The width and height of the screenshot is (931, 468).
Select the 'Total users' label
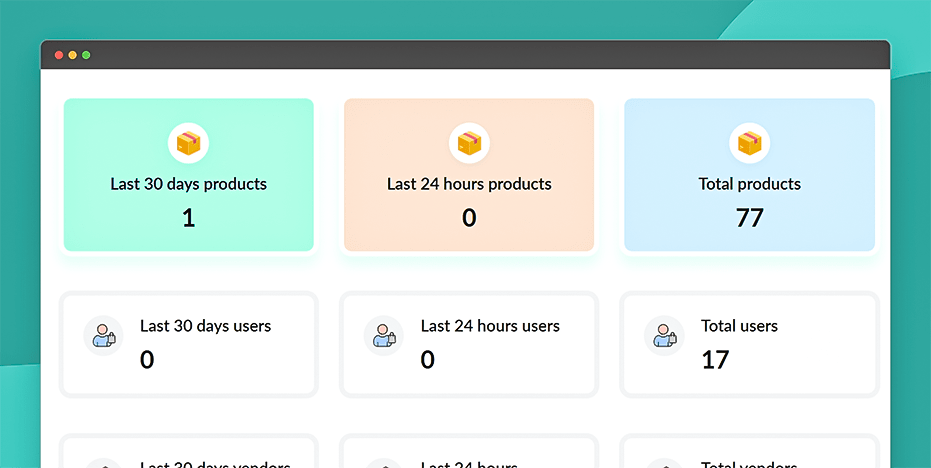739,326
